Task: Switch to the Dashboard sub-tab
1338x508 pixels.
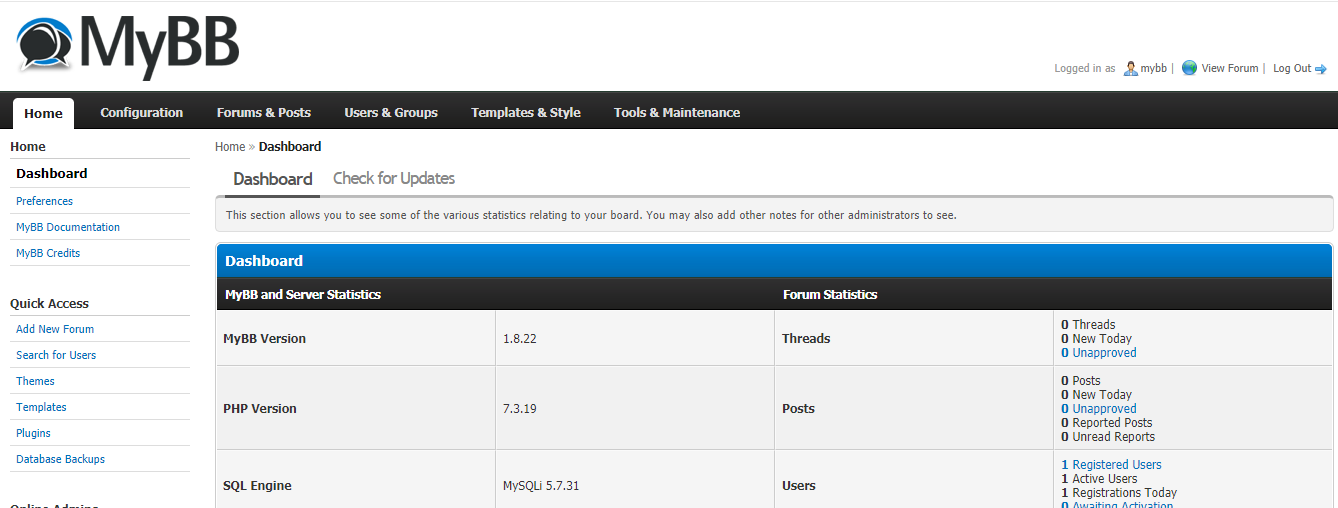Action: click(273, 179)
